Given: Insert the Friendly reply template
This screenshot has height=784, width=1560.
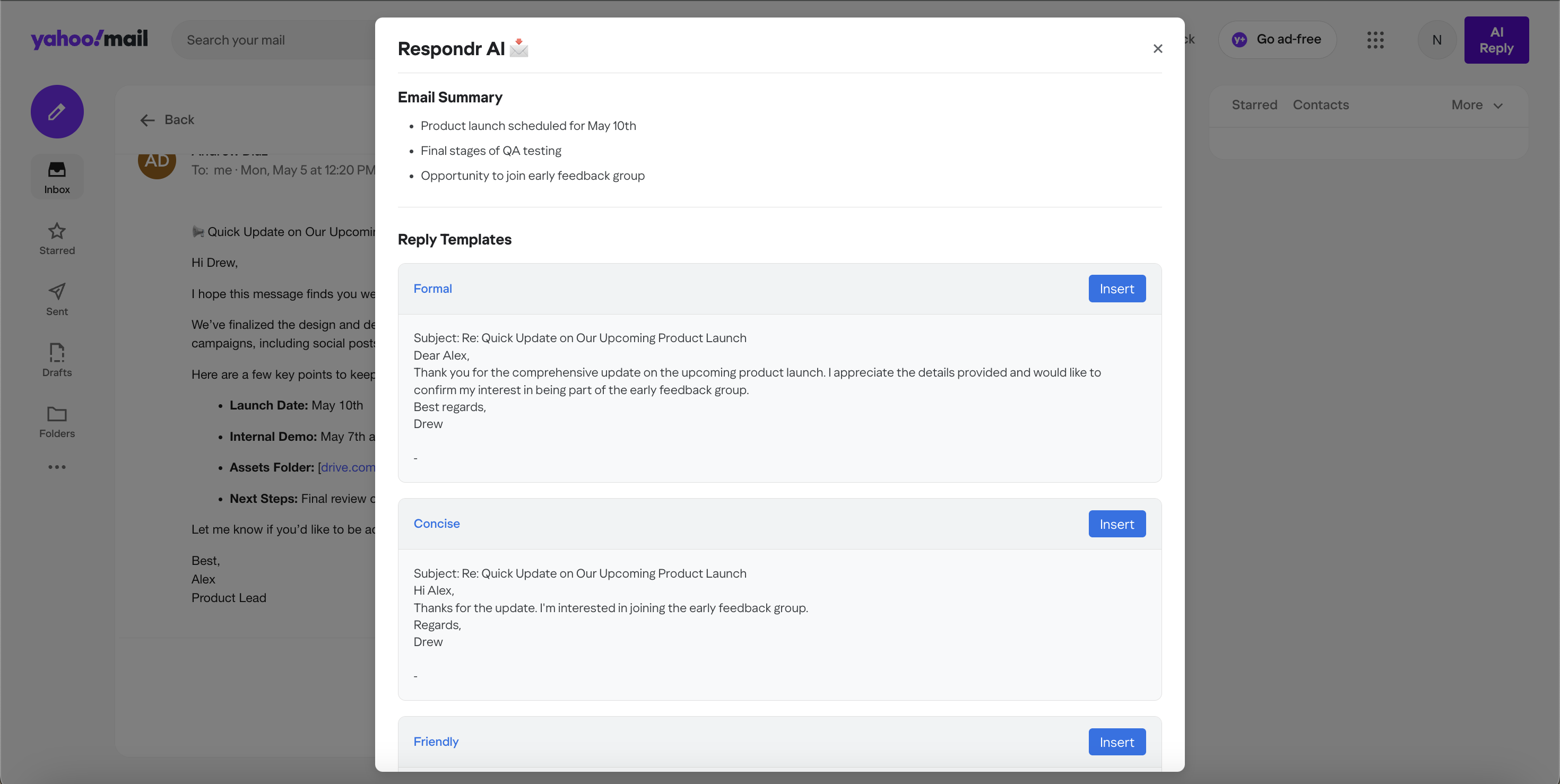Looking at the screenshot, I should [1116, 742].
